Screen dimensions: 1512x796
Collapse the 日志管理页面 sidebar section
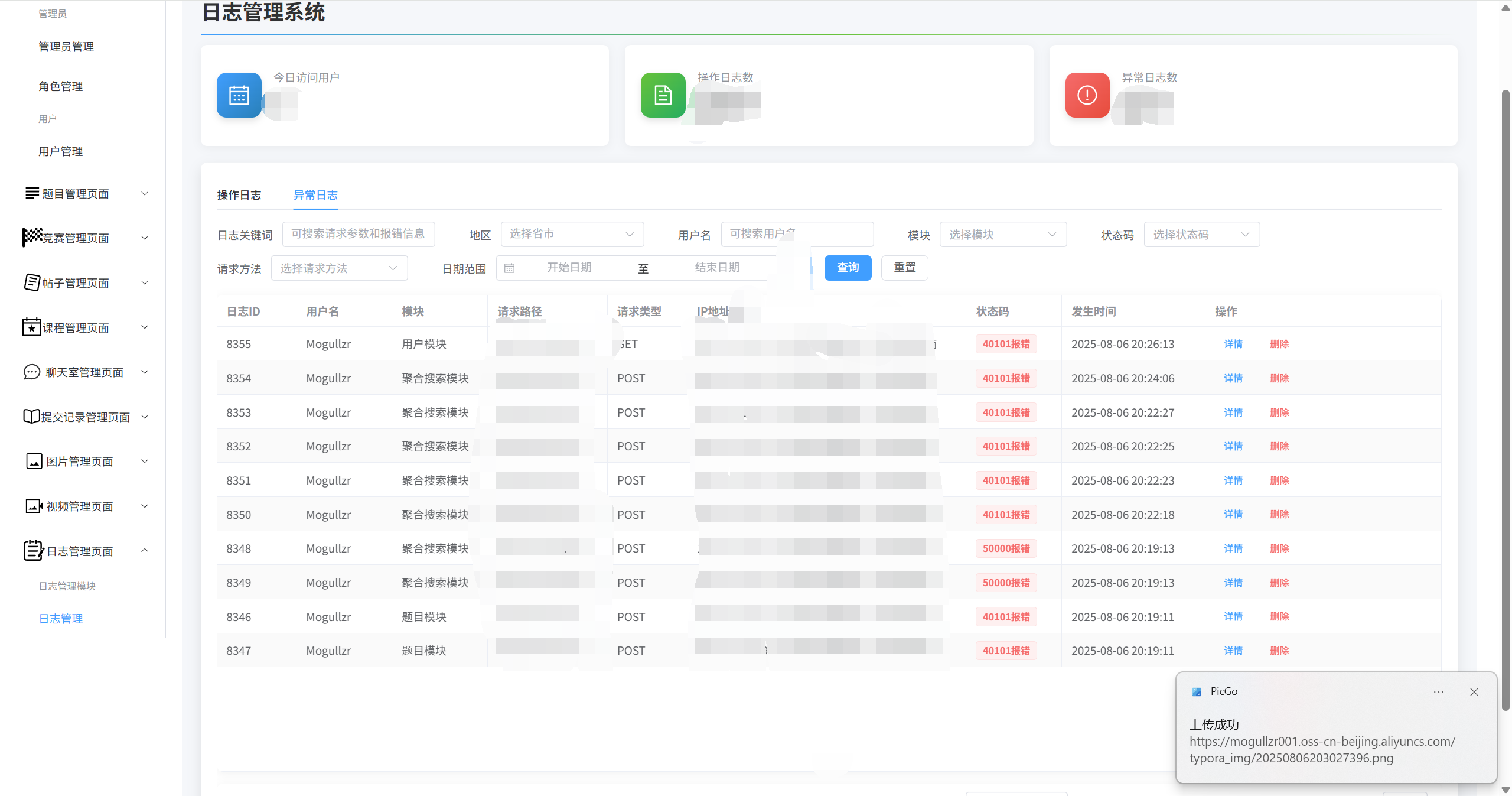(145, 551)
